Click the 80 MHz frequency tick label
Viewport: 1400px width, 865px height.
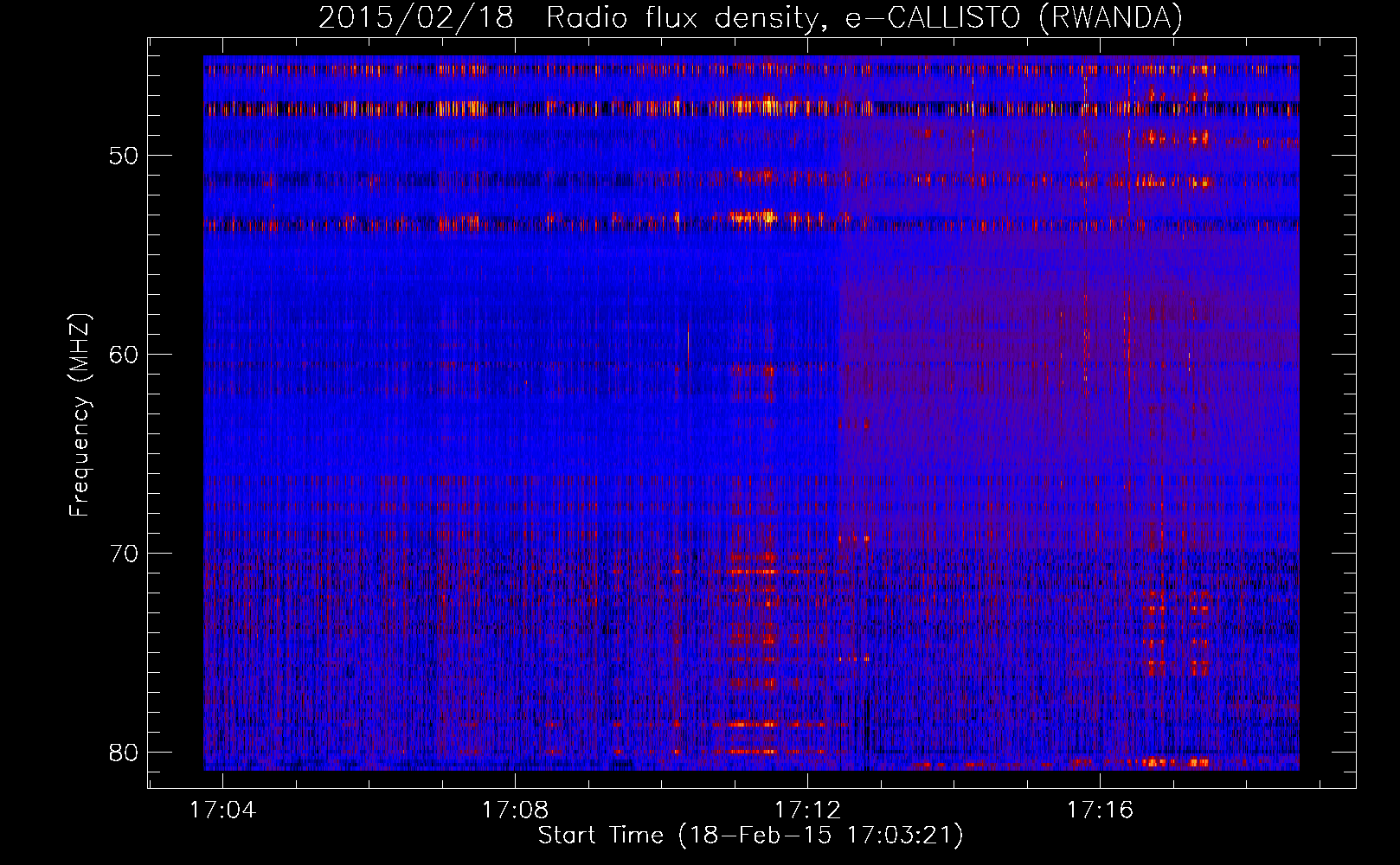click(x=124, y=753)
